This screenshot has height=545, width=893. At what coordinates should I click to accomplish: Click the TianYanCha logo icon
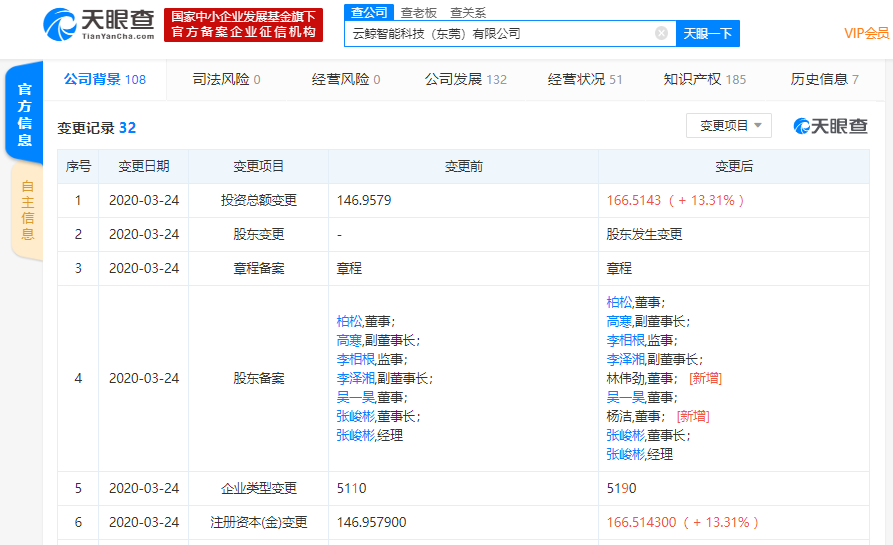pyautogui.click(x=60, y=24)
